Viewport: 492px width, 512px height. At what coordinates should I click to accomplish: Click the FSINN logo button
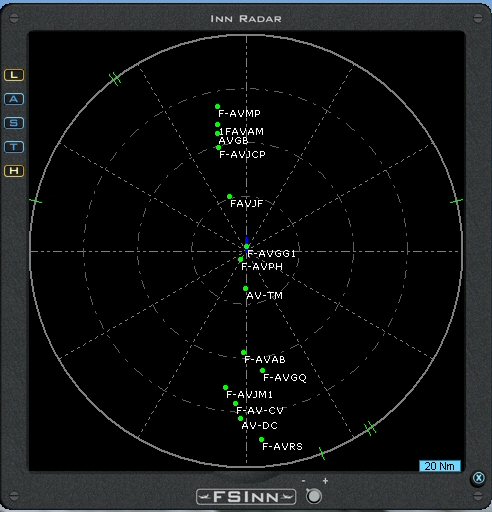click(x=246, y=497)
